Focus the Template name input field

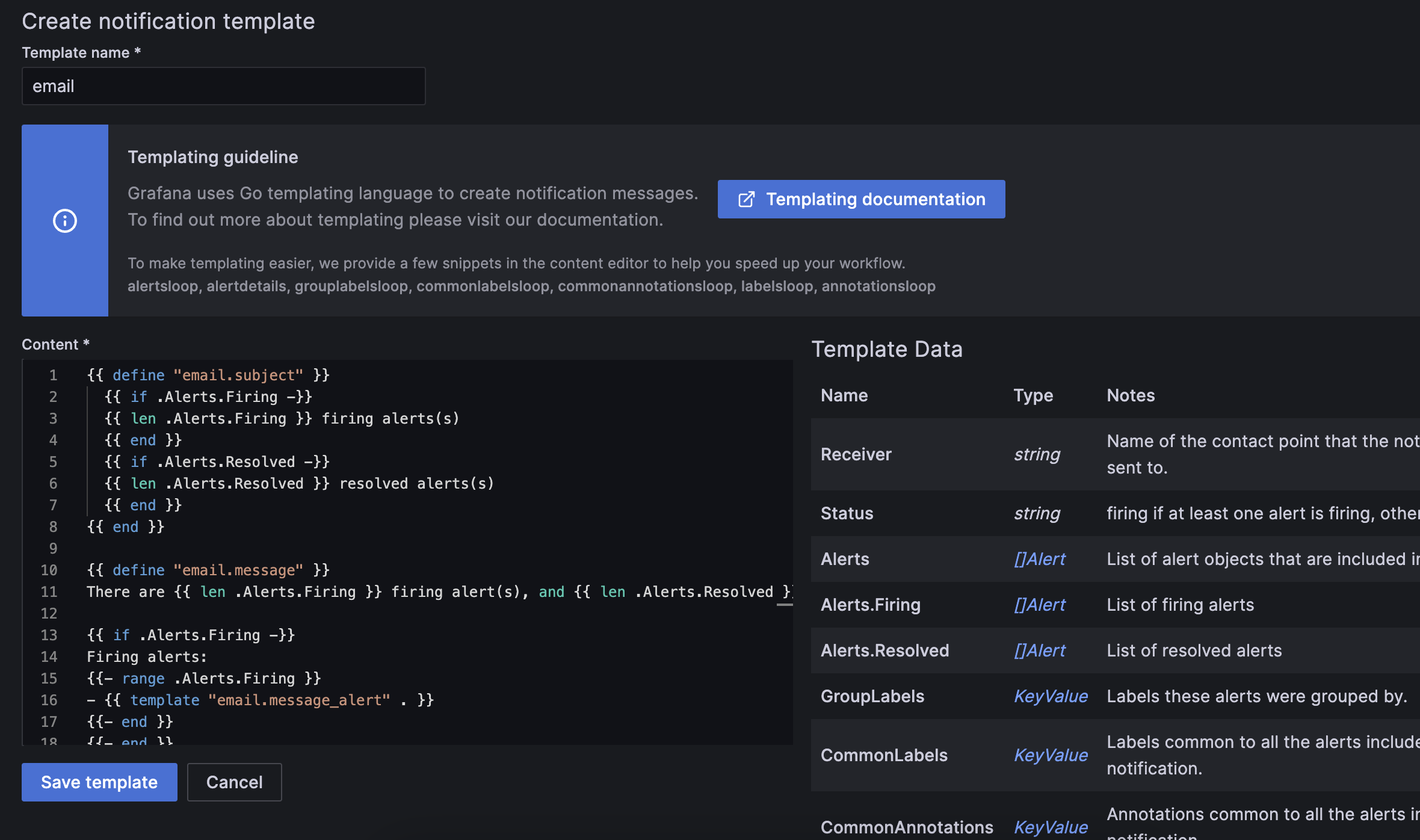[223, 86]
